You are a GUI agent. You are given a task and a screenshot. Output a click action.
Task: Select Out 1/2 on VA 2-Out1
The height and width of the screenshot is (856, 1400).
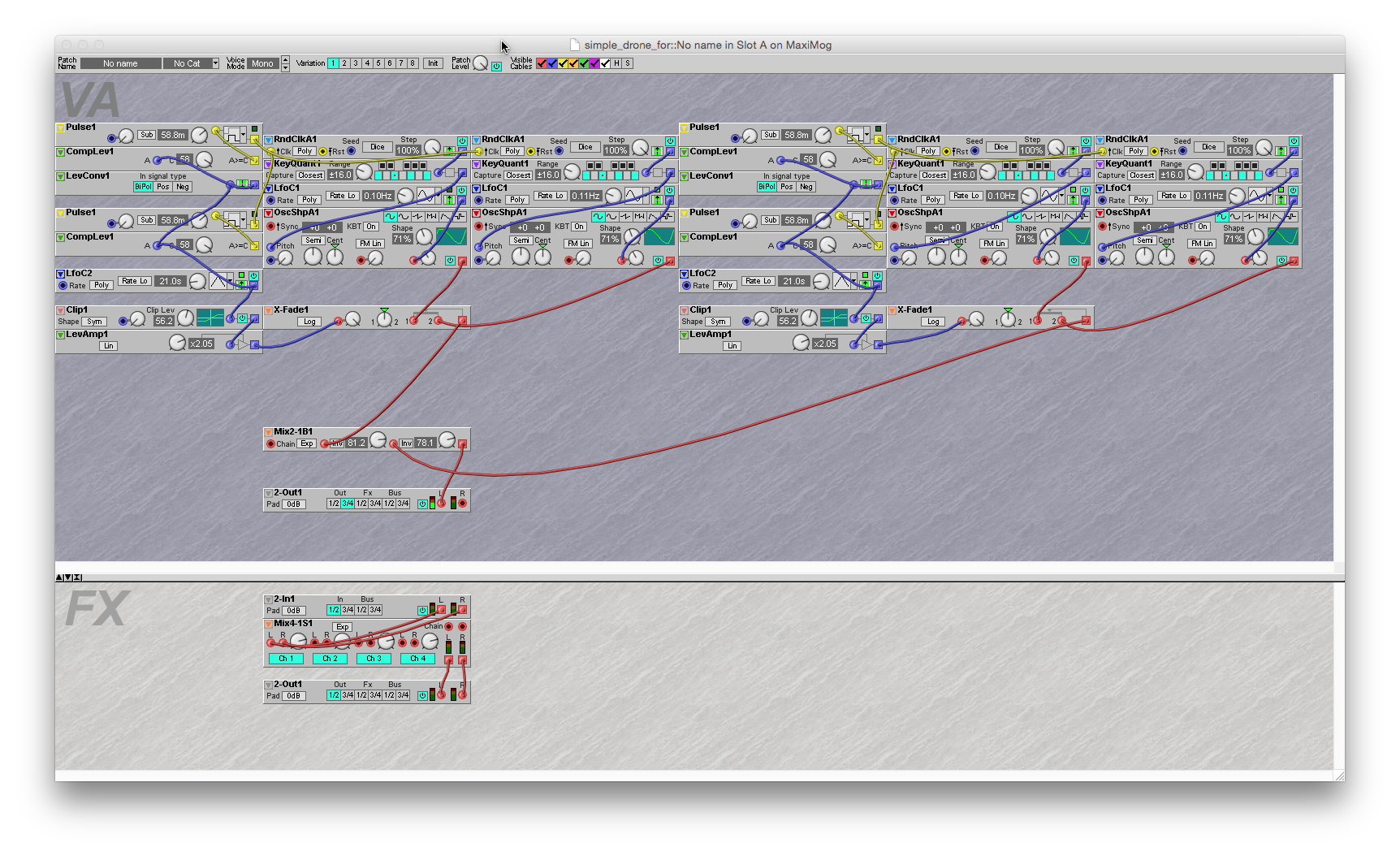(x=334, y=504)
